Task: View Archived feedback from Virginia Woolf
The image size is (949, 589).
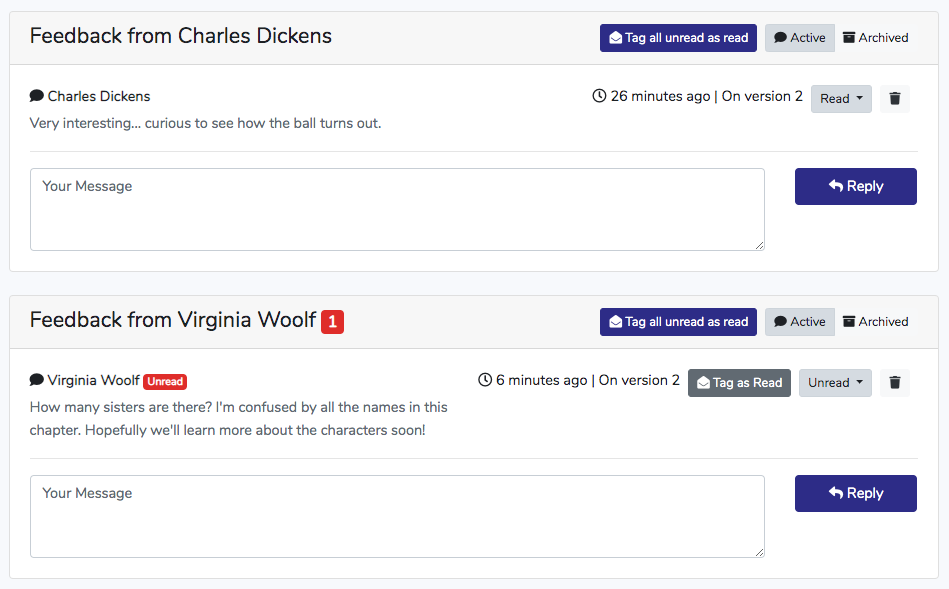Action: 875,322
